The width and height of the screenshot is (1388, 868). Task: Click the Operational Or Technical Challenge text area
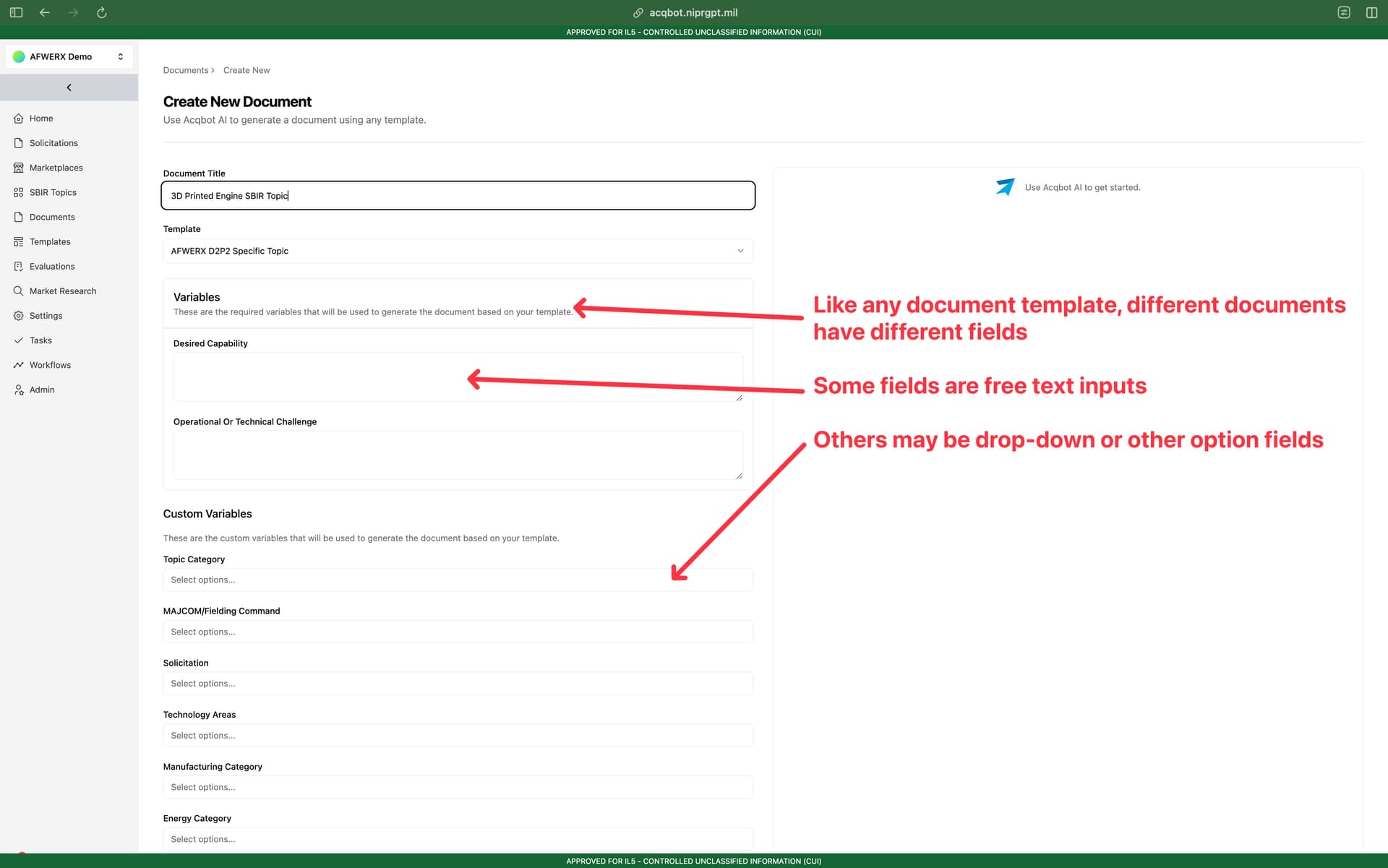click(458, 455)
